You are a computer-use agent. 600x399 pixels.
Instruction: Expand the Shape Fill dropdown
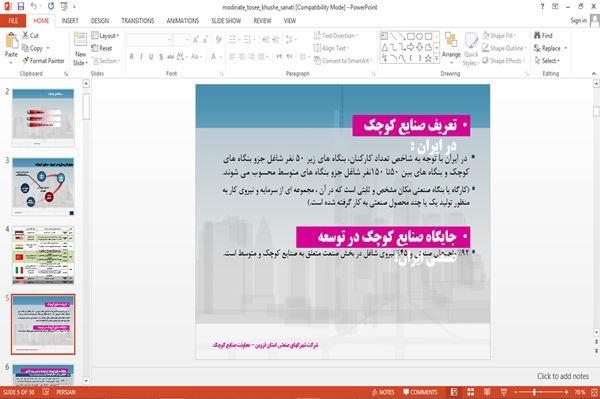point(499,36)
